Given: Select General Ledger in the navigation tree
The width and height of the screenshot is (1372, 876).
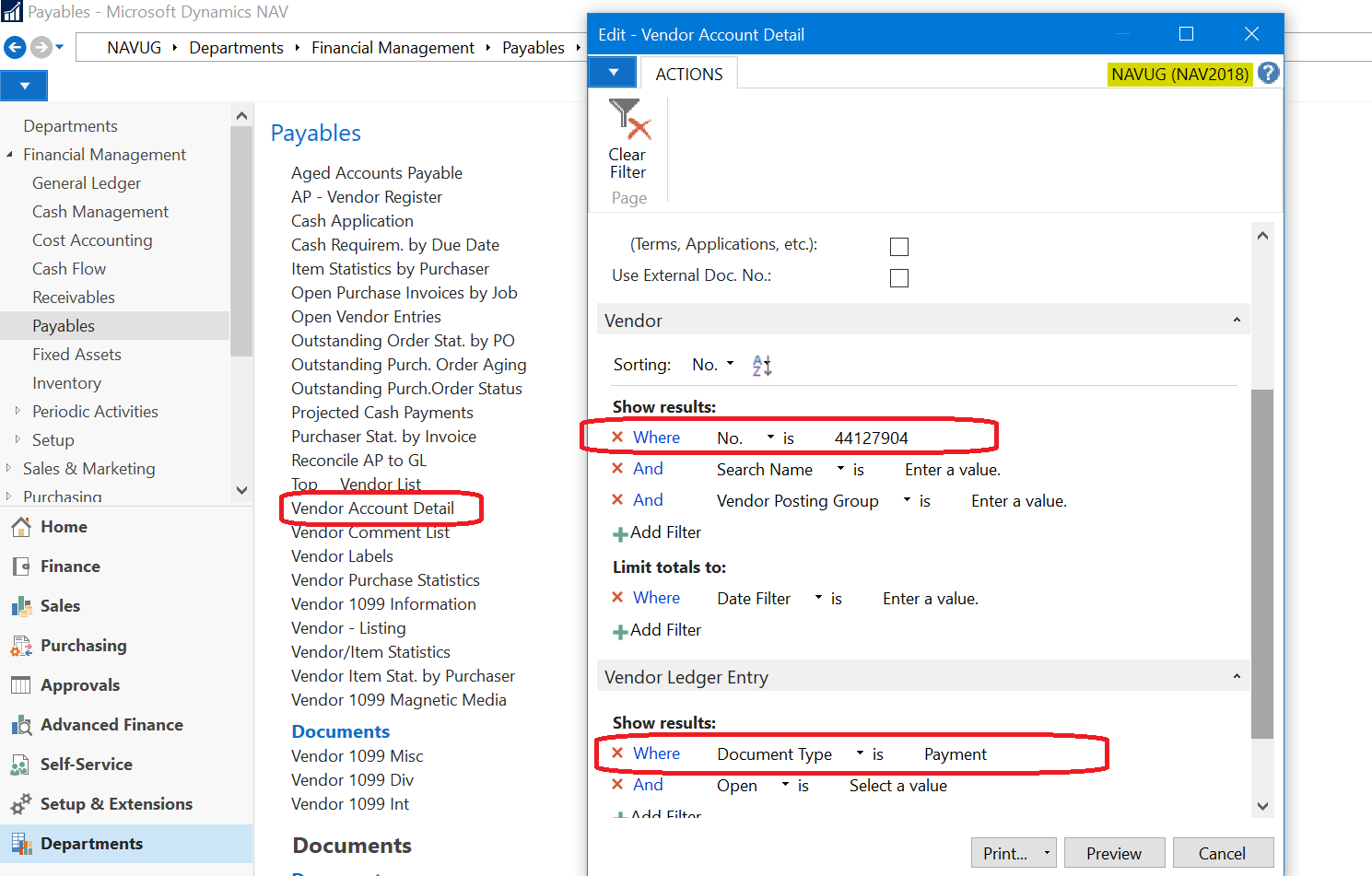Looking at the screenshot, I should [87, 183].
